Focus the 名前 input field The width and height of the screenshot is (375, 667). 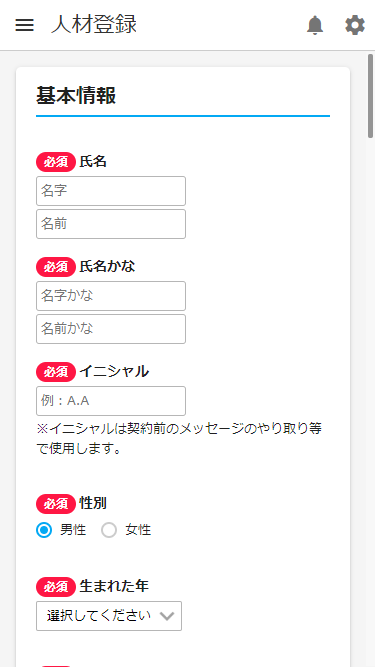[111, 224]
